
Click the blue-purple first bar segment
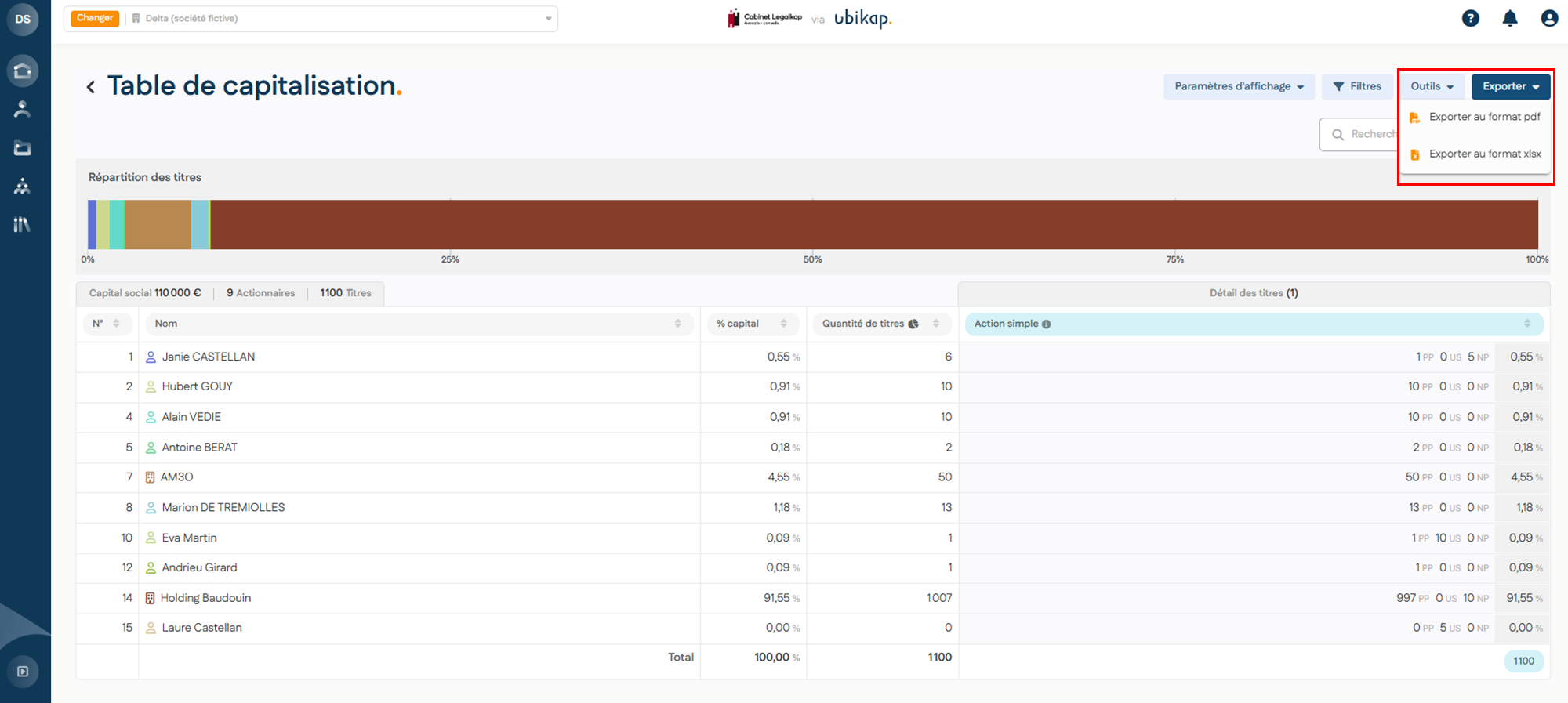[92, 225]
